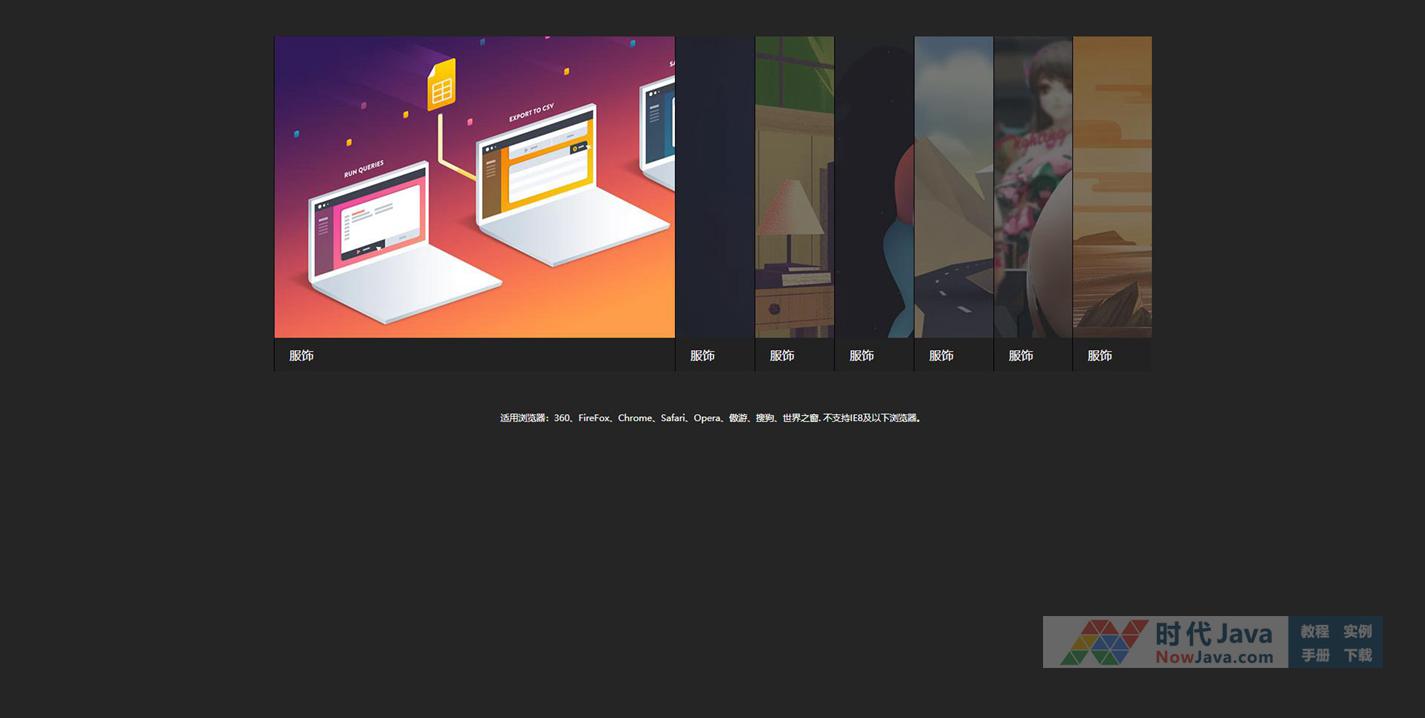Click the NowJava.com site name text

1214,657
